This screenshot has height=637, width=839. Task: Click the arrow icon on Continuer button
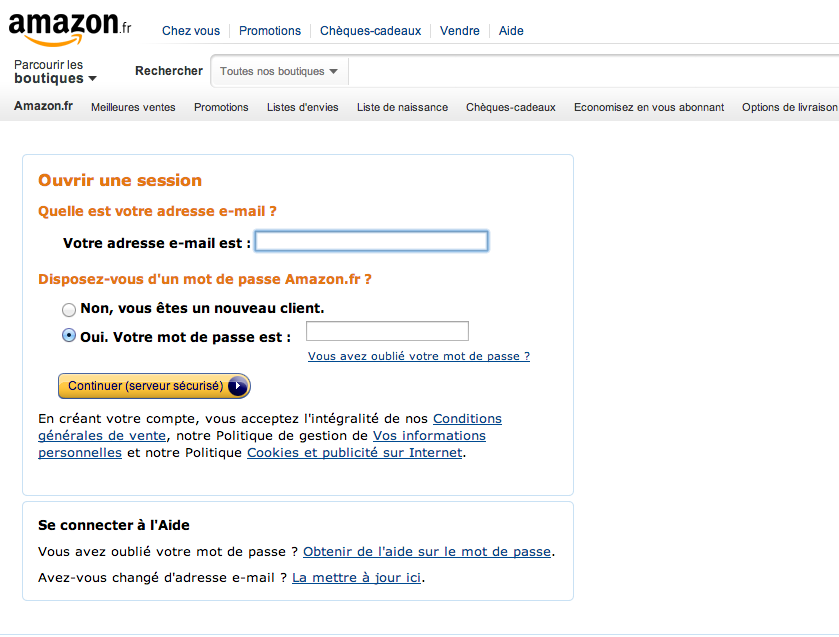click(x=237, y=386)
